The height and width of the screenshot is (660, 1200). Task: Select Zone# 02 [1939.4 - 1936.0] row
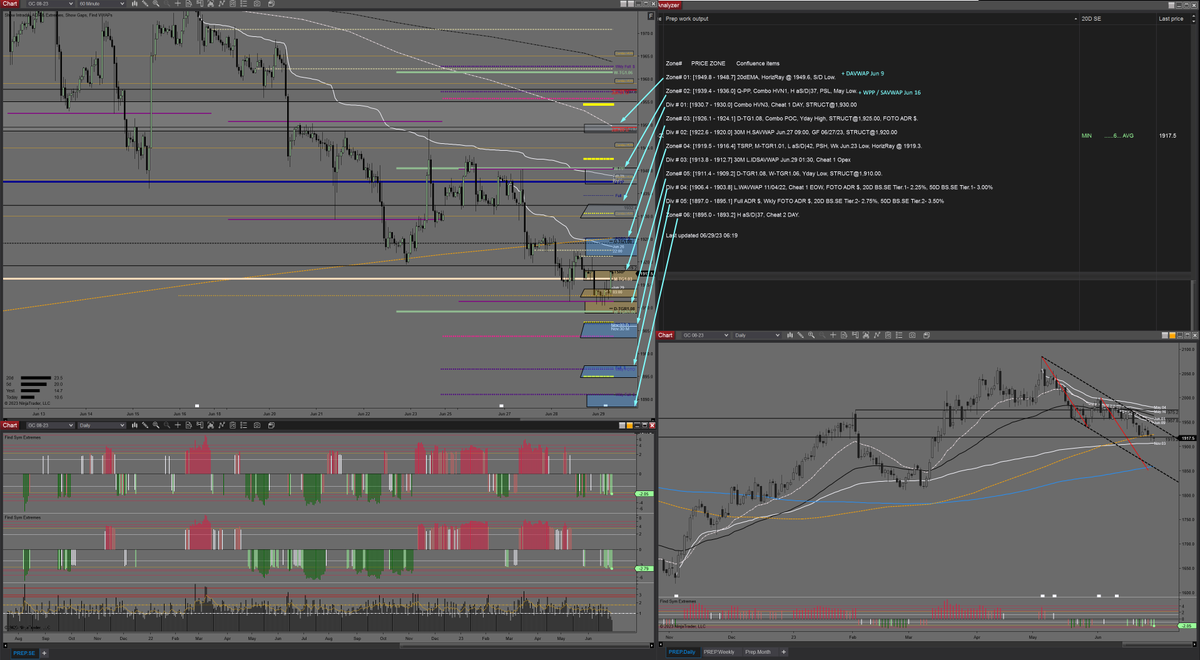761,90
